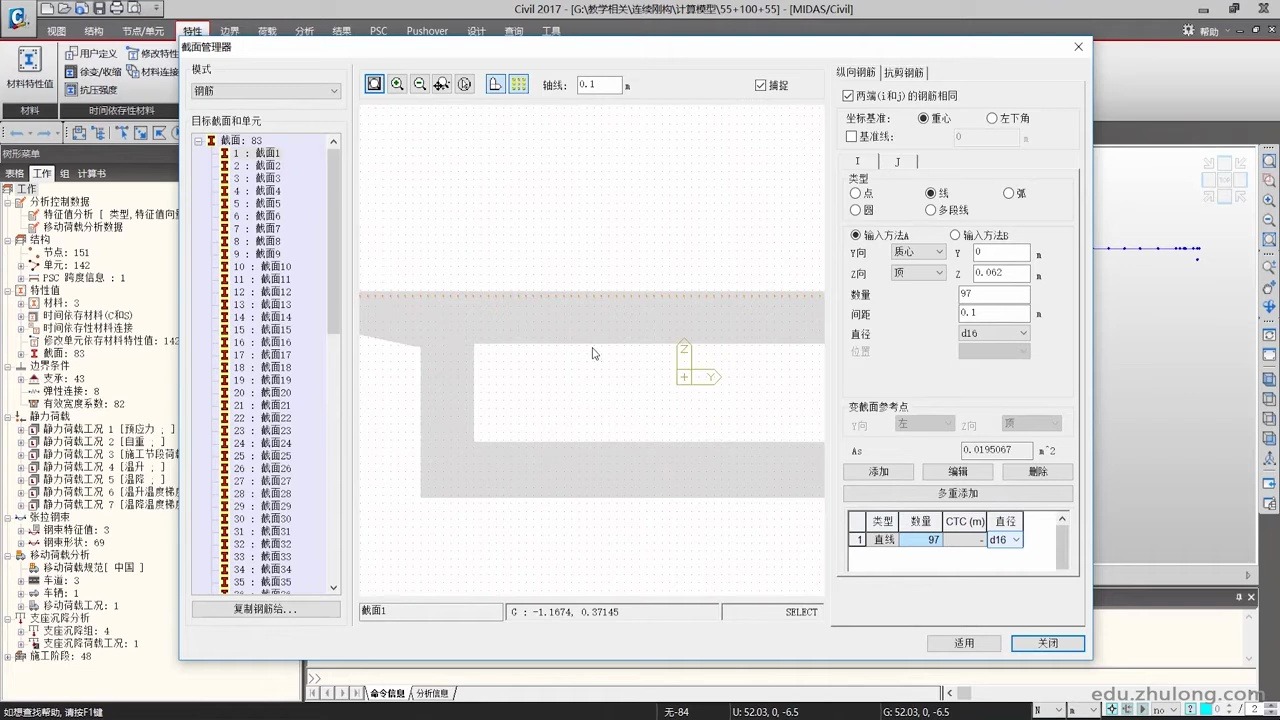This screenshot has width=1280, height=720.
Task: Click the 材料特性值 icon in ribbon
Action: coord(30,66)
